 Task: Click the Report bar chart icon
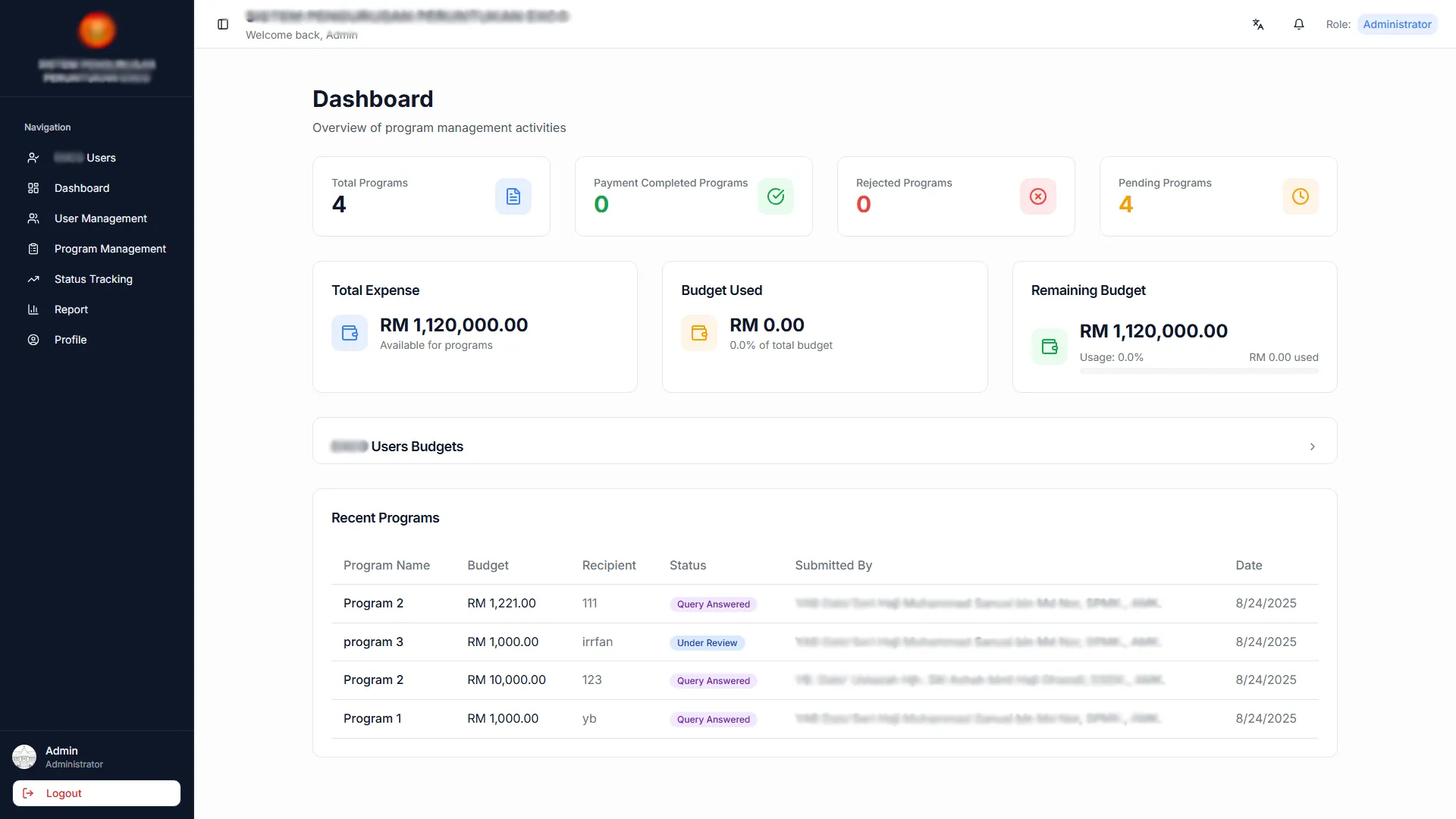[x=33, y=309]
